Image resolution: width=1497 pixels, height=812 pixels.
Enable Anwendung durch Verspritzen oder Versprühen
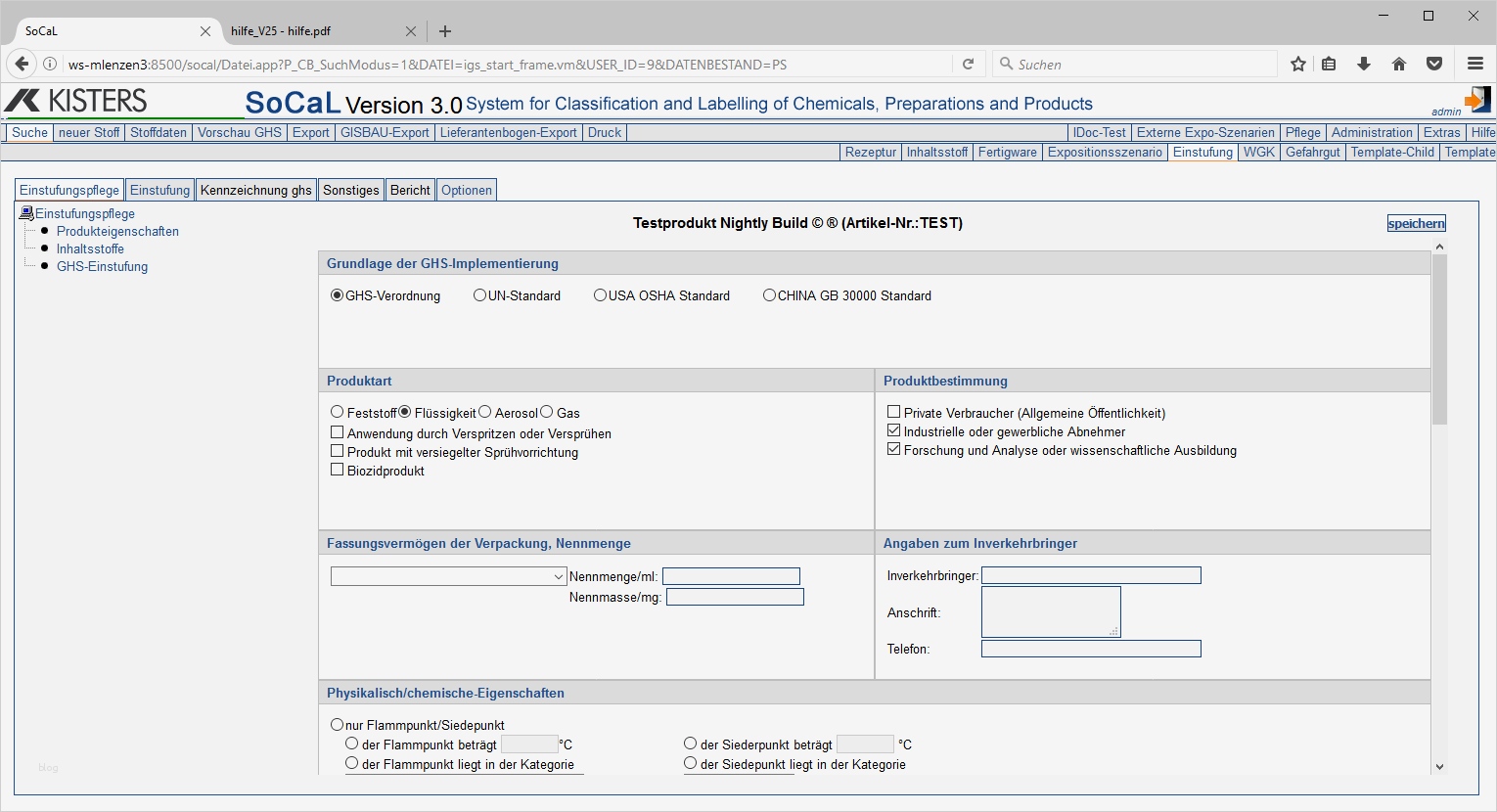click(338, 432)
